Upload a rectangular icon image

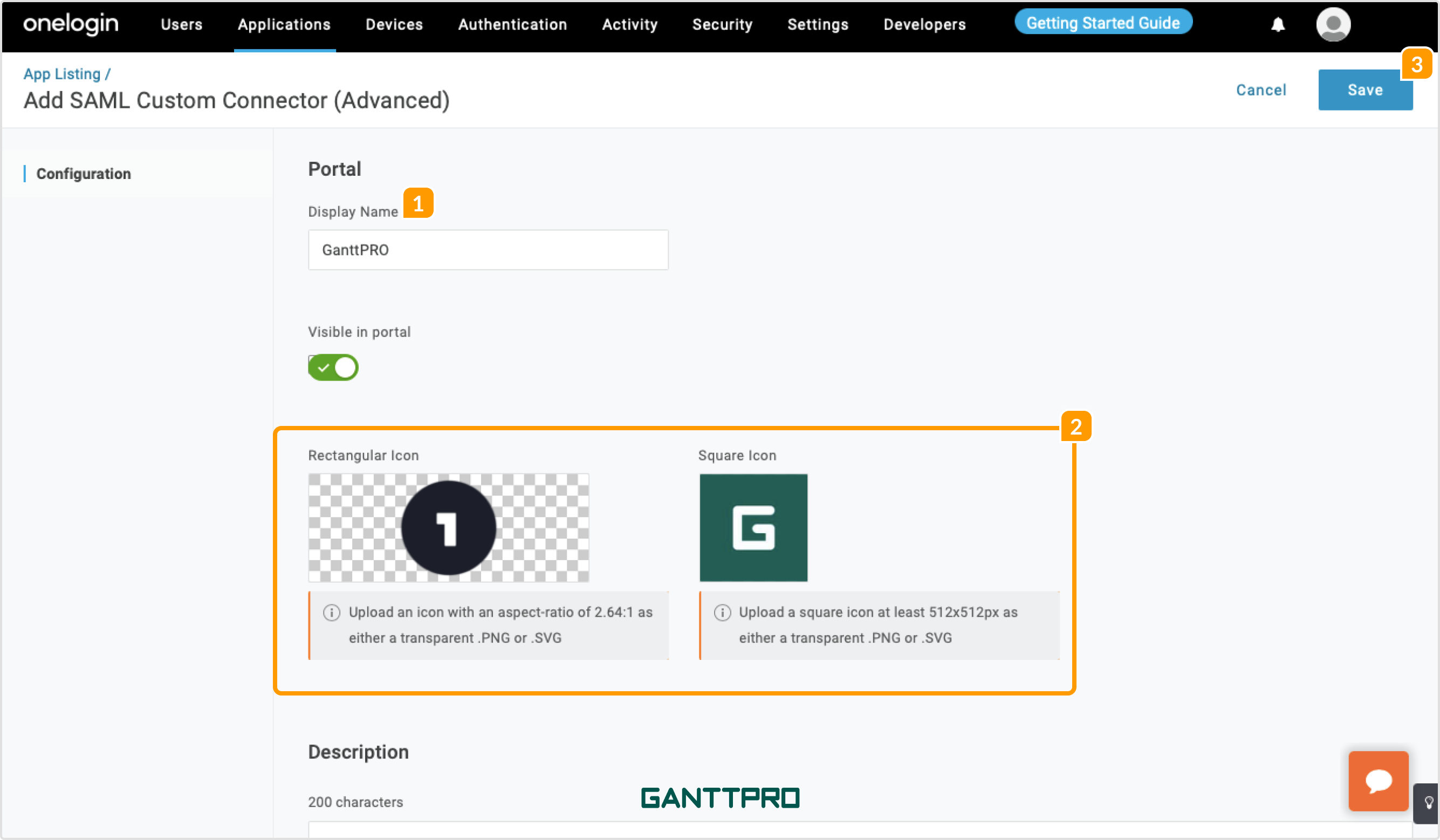pos(449,527)
